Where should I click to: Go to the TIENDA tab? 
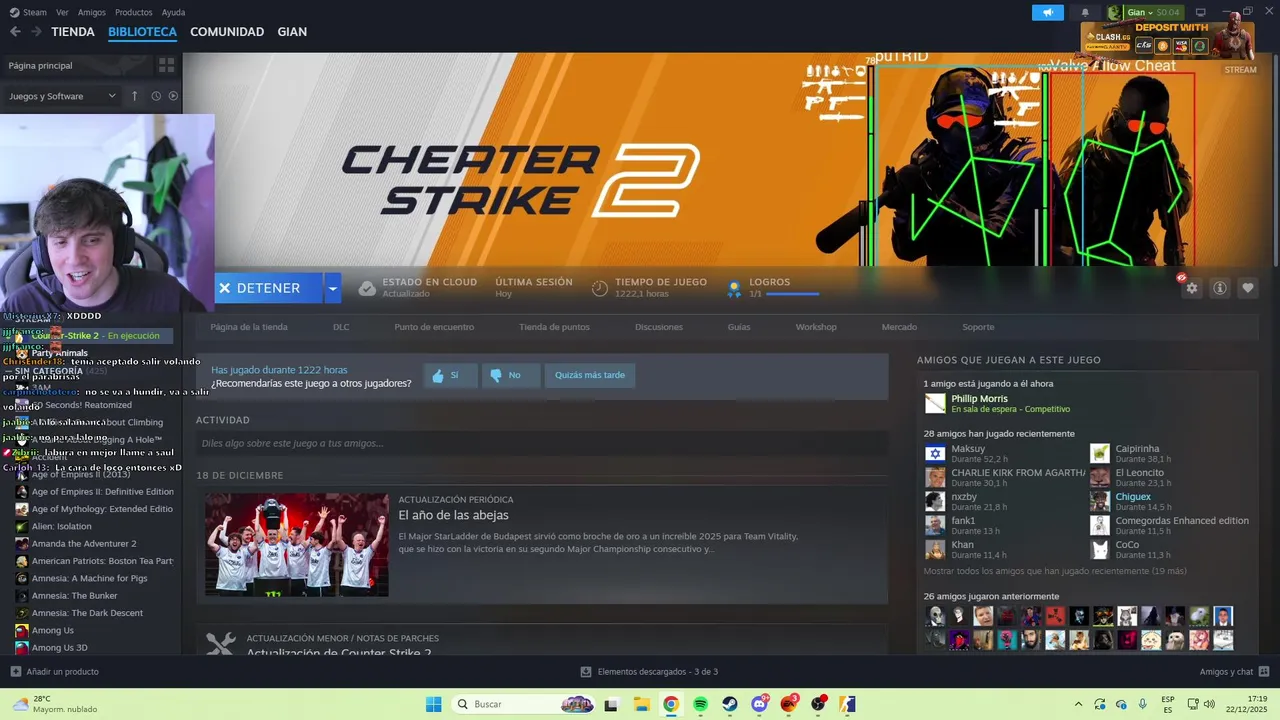73,32
